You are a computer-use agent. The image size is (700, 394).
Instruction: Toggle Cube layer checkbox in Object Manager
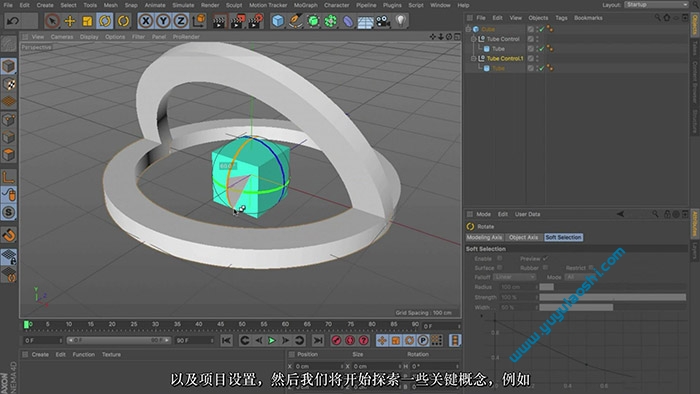click(530, 29)
